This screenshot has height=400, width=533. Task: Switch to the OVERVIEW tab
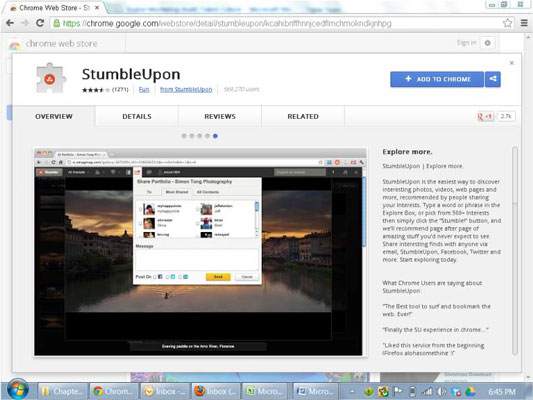pyautogui.click(x=54, y=116)
